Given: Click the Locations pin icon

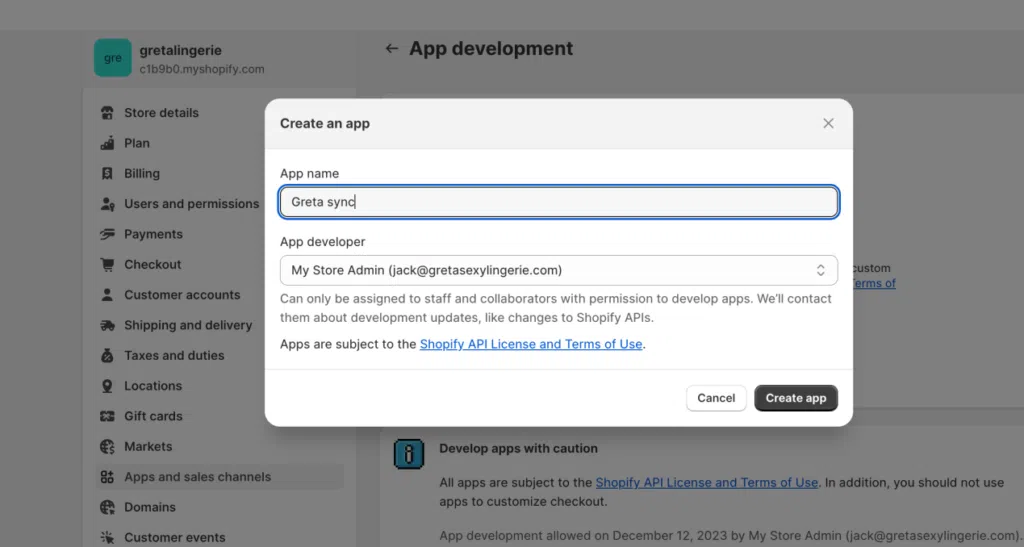Looking at the screenshot, I should click(x=107, y=386).
